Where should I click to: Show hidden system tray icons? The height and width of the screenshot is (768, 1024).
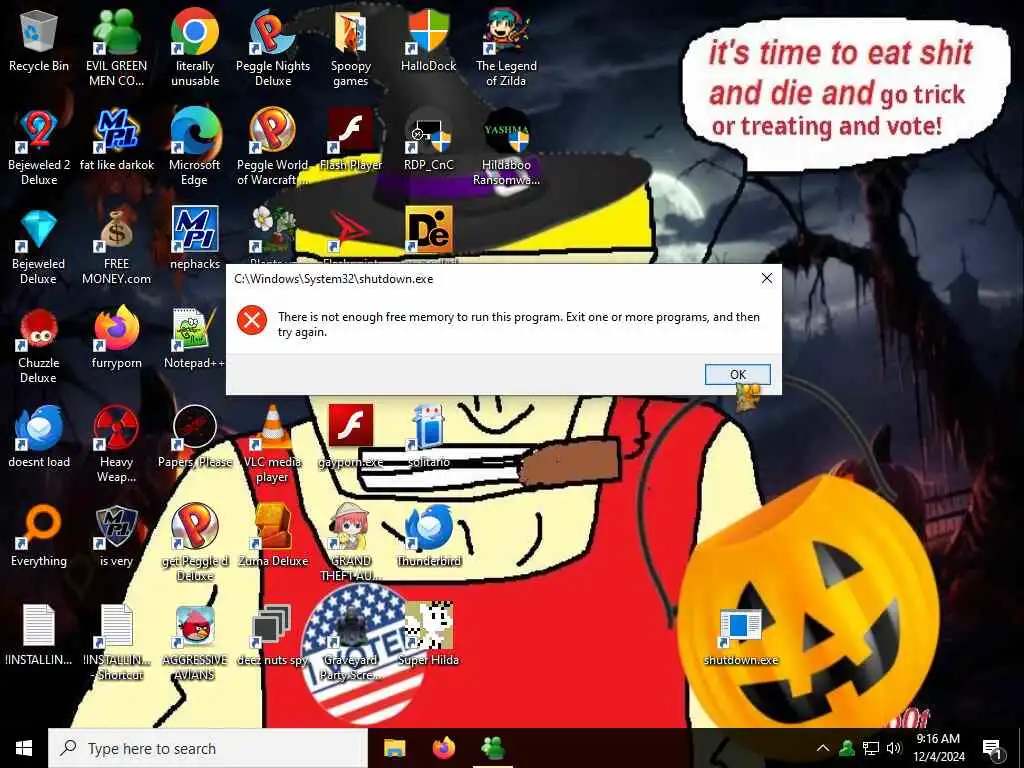click(x=823, y=748)
